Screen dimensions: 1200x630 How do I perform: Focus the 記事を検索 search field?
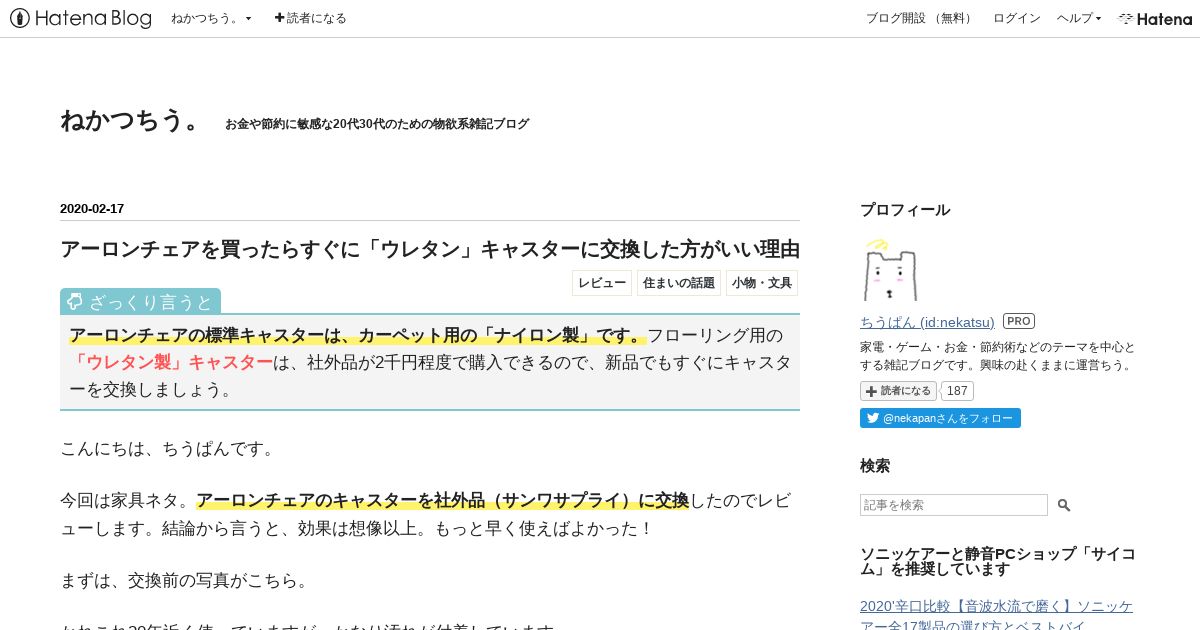tap(954, 505)
